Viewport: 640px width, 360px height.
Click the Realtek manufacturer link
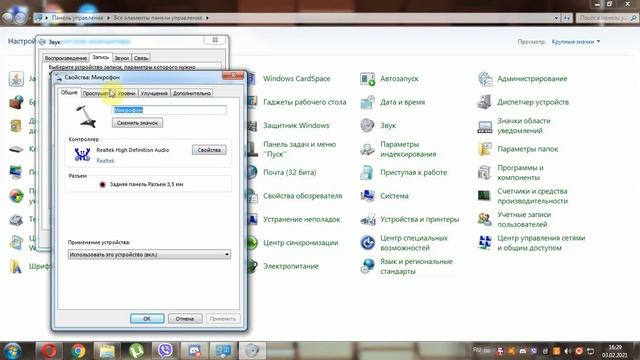pos(105,160)
